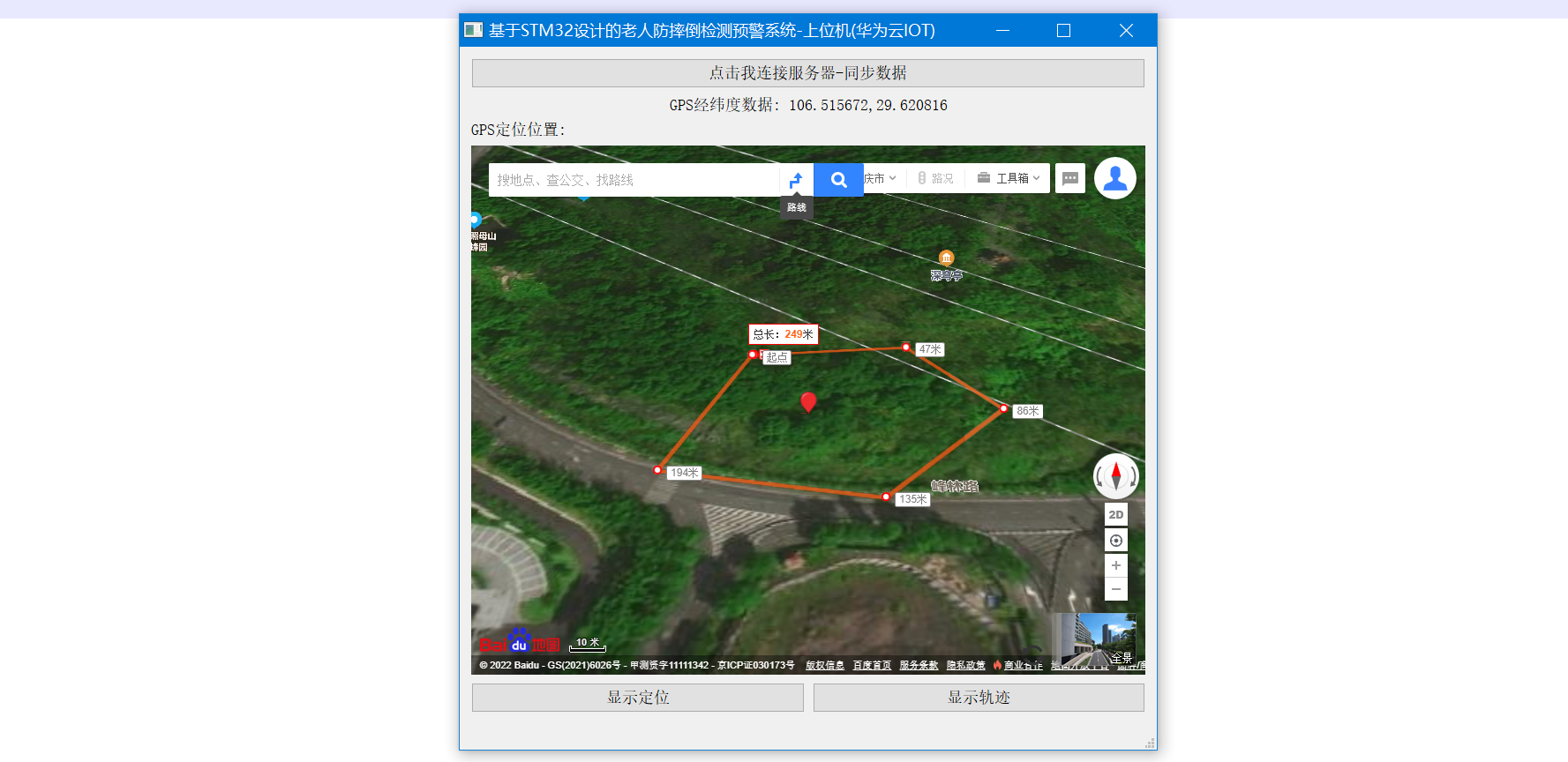The image size is (1568, 762).
Task: Click the route (路线) direction icon
Action: point(796,179)
